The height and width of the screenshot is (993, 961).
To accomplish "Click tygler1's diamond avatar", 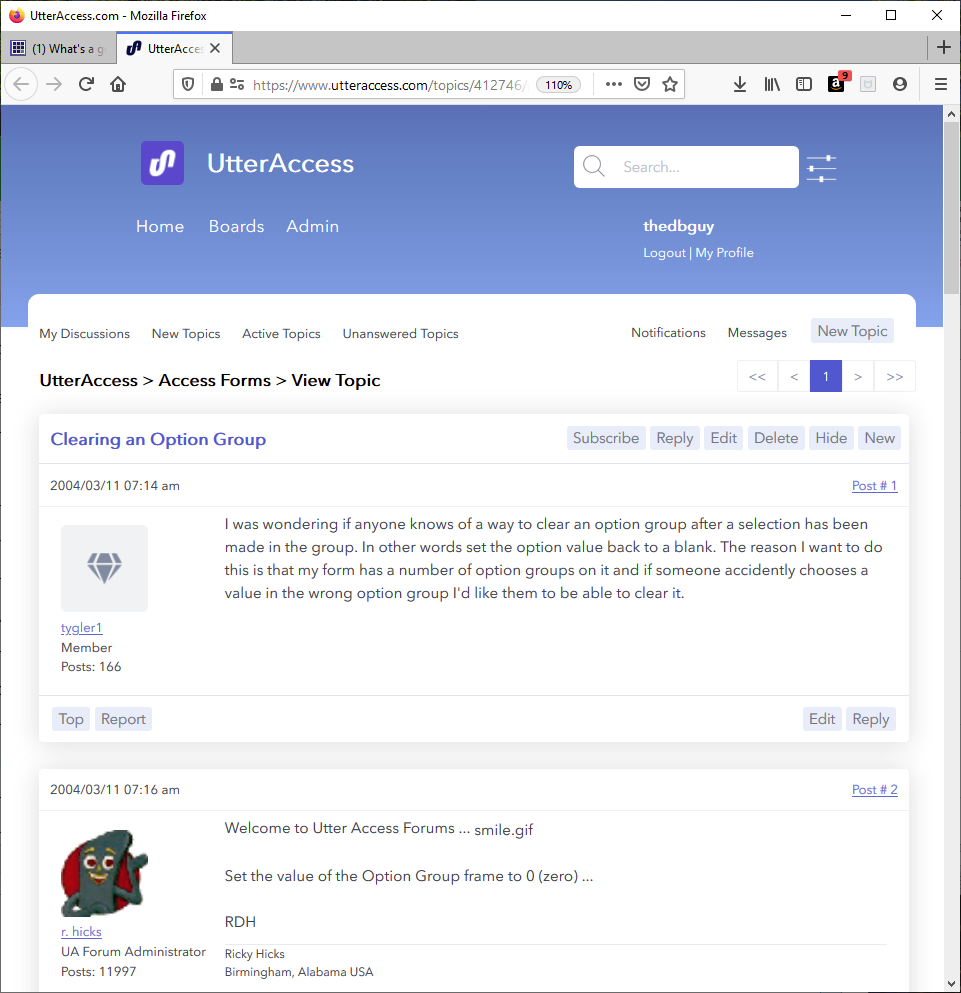I will pos(105,568).
